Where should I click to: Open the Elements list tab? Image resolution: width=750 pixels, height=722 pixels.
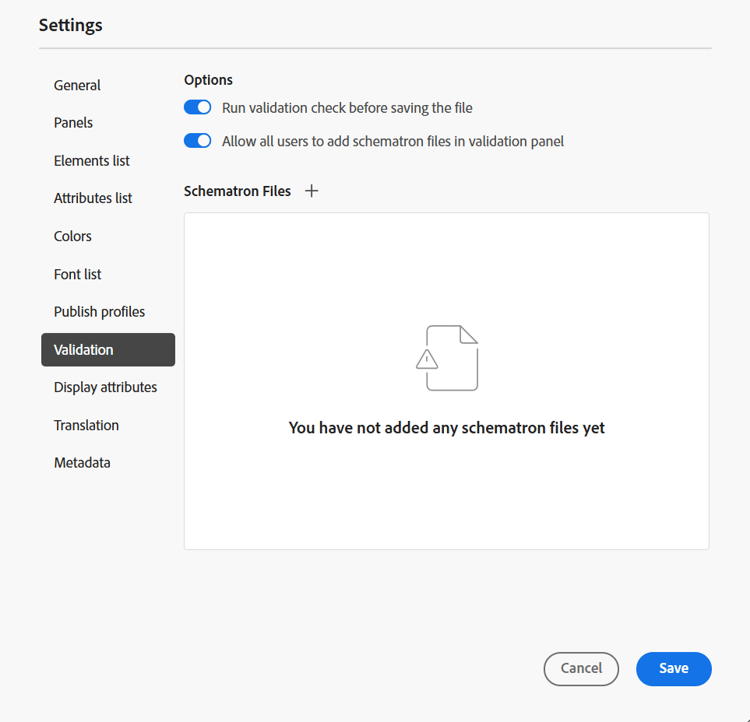92,161
